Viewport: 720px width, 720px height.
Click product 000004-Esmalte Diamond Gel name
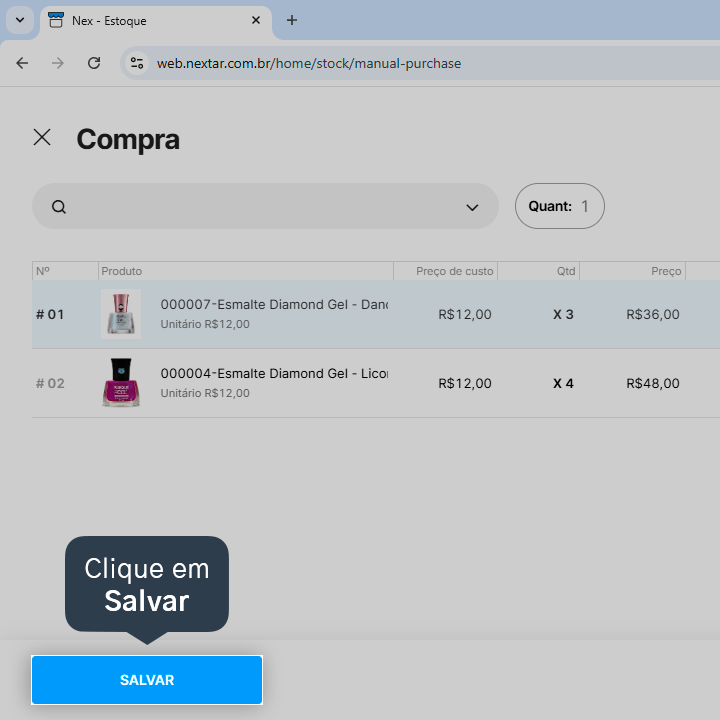point(274,373)
